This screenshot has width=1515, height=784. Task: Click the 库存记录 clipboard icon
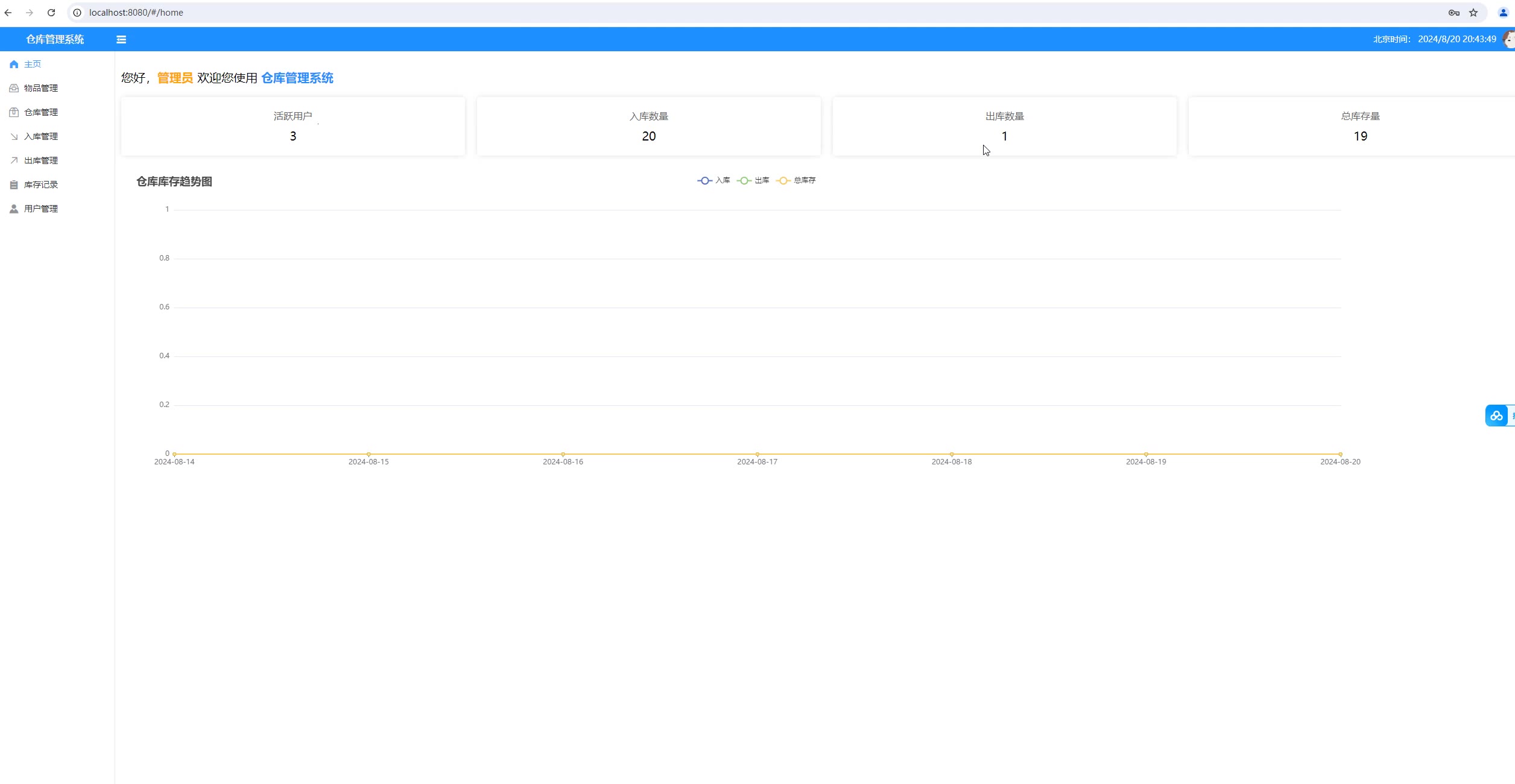[14, 185]
